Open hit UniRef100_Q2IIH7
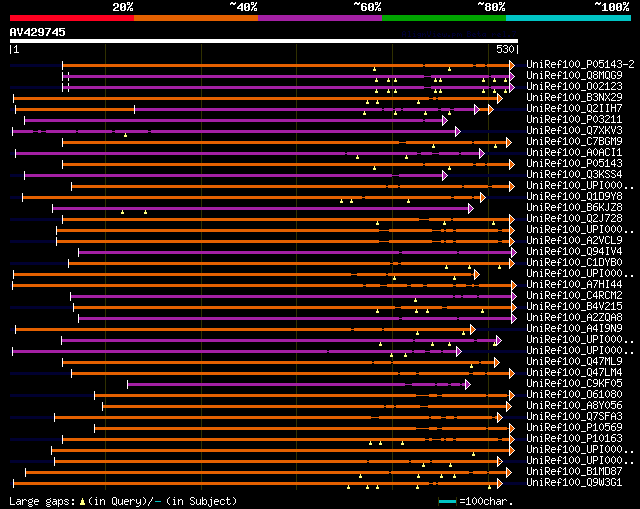 click(x=574, y=109)
